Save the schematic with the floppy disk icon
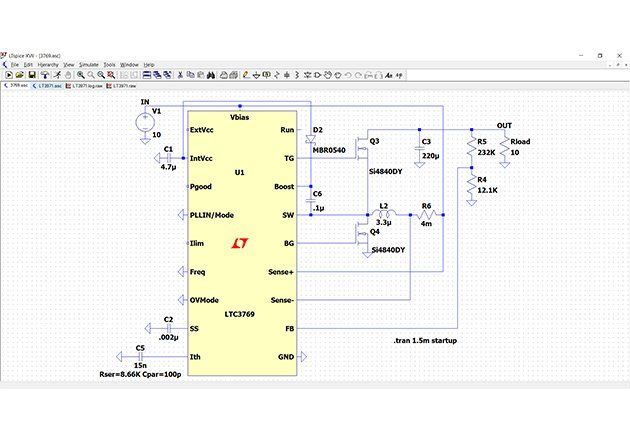630x440 pixels. (x=30, y=74)
